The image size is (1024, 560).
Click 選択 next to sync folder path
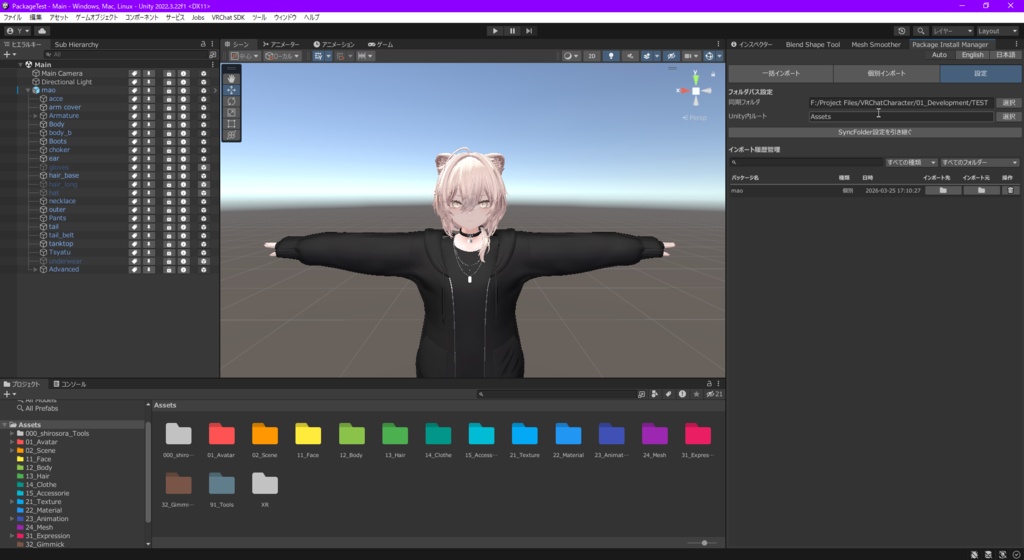coord(1009,102)
